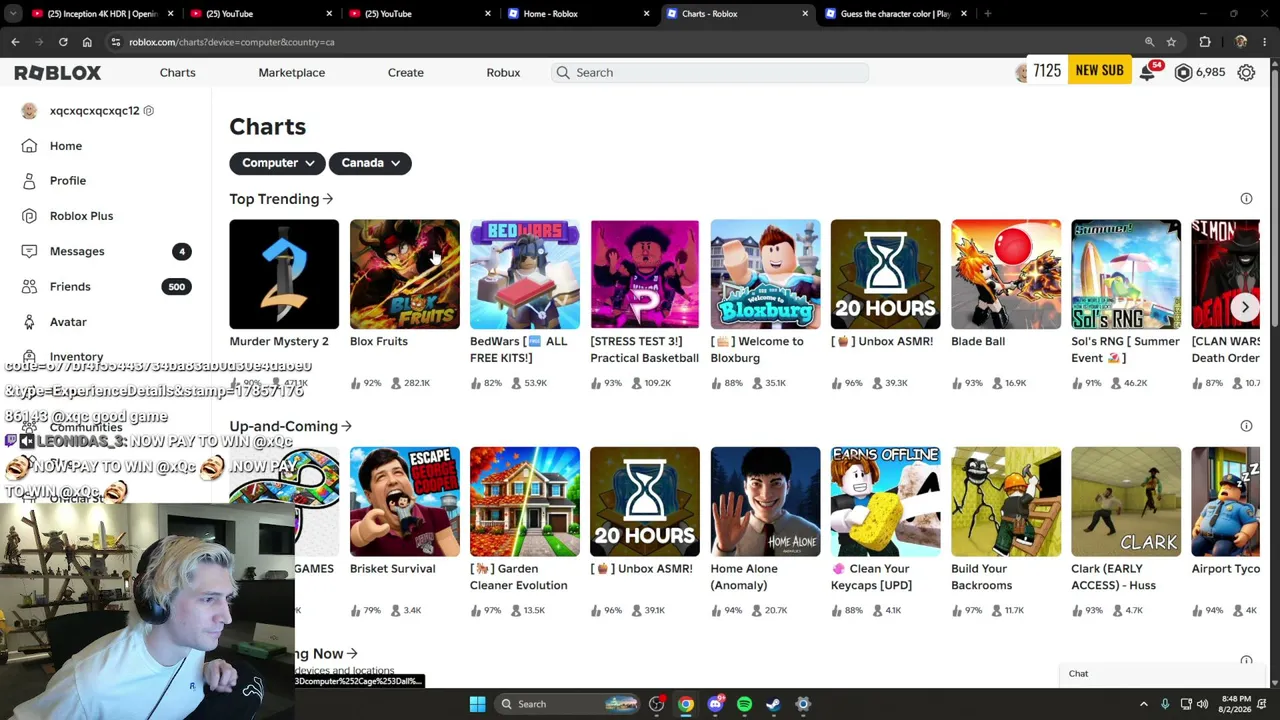
Task: Open Avatar editor from the sidebar
Action: (68, 322)
